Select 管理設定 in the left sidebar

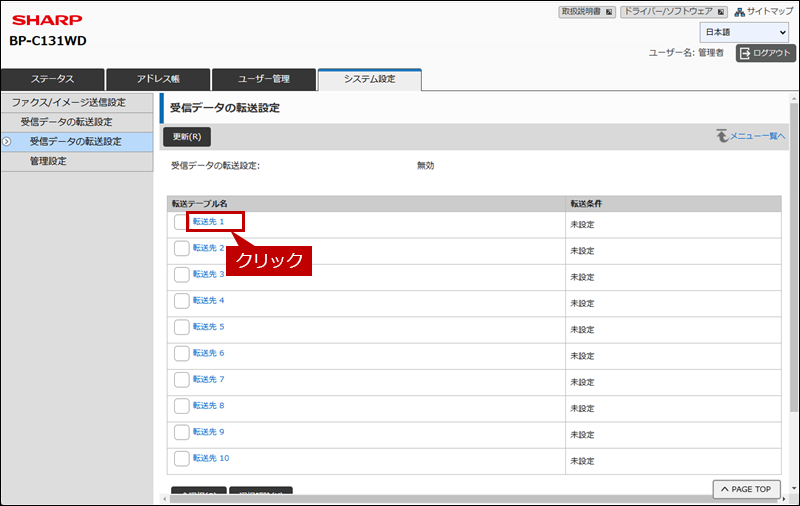(x=48, y=161)
